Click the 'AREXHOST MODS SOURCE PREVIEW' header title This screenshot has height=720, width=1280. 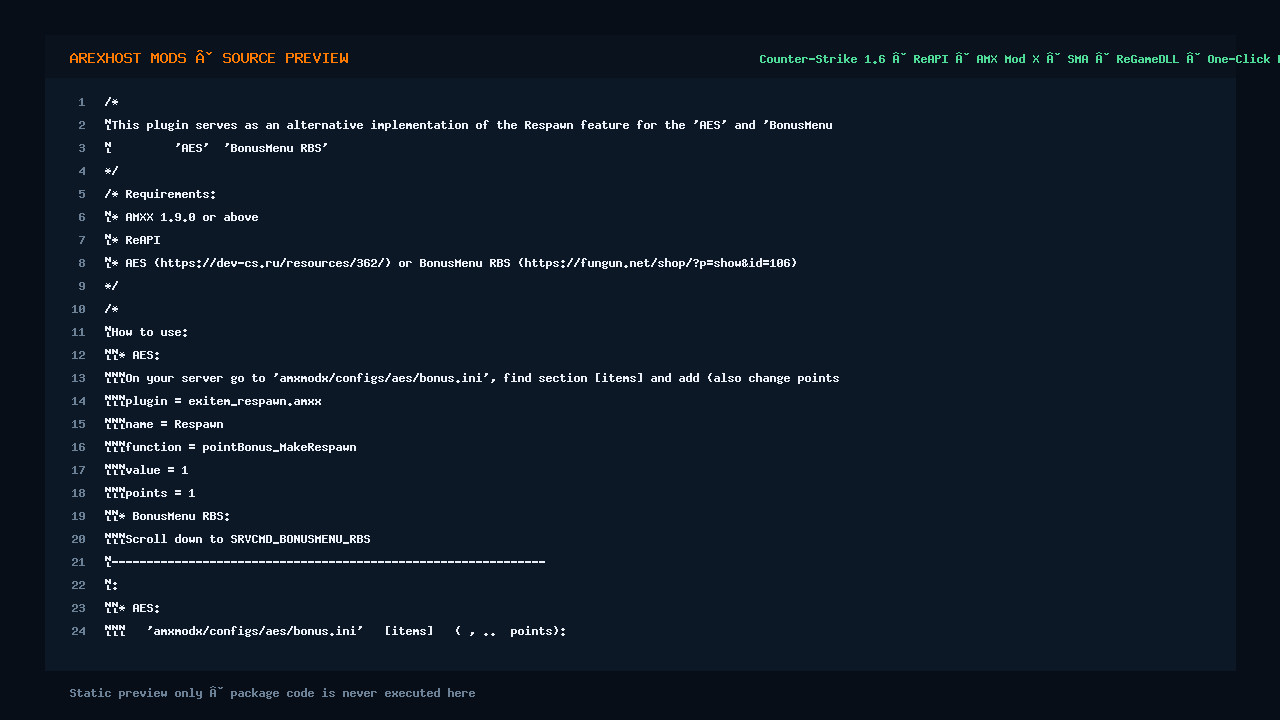click(209, 58)
